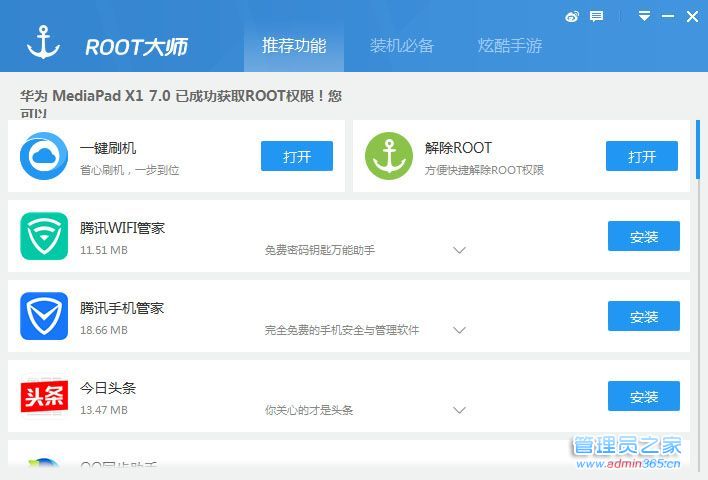Click the 腾讯手机管家 name text
The image size is (708, 480).
(121, 308)
